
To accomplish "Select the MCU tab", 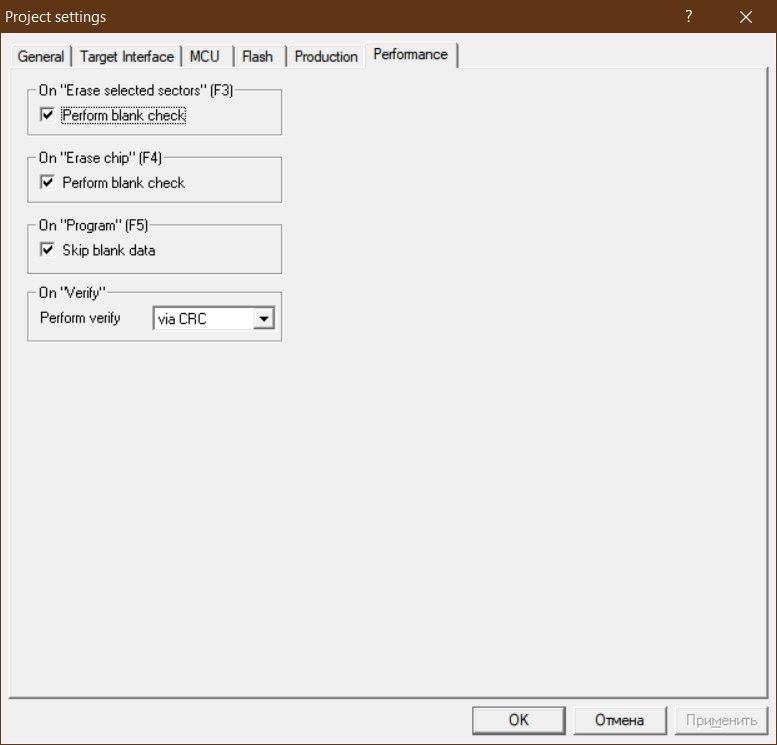I will tap(205, 57).
